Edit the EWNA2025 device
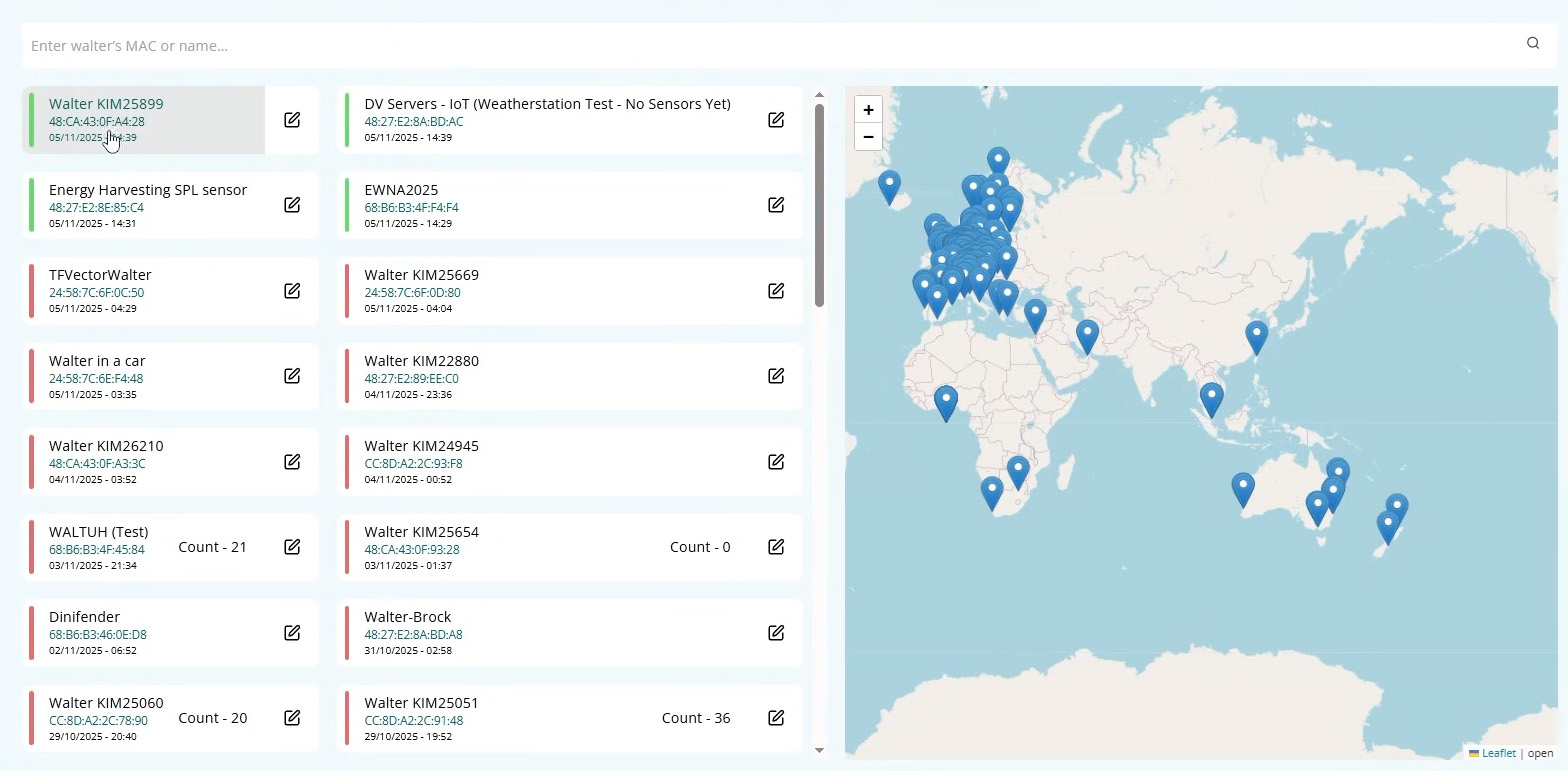The height and width of the screenshot is (771, 1568). 776,205
